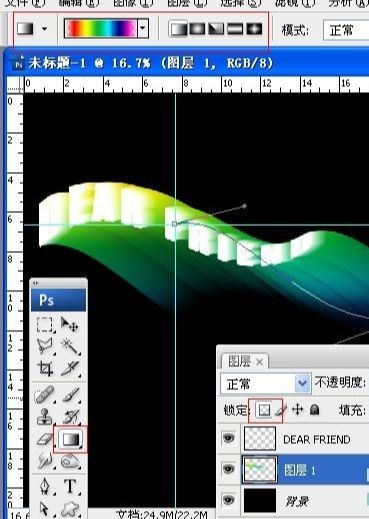This screenshot has width=369, height=519.
Task: Open the 编辑(E) menu
Action: (79, 3)
